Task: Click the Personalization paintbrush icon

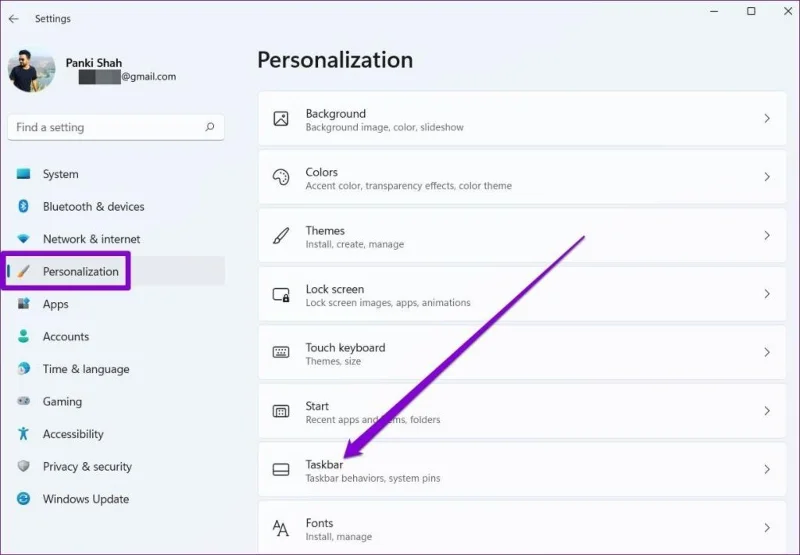Action: (x=23, y=271)
